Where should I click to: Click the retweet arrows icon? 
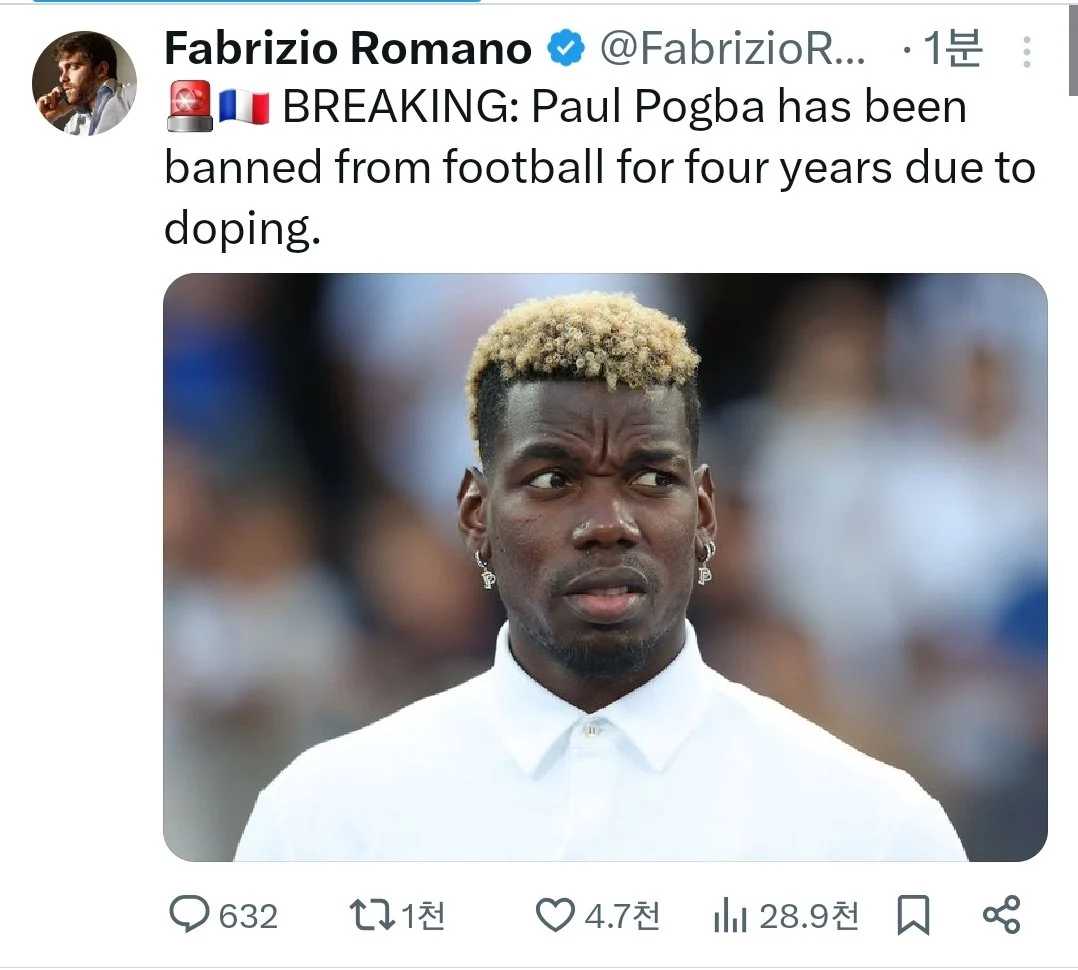click(x=372, y=916)
